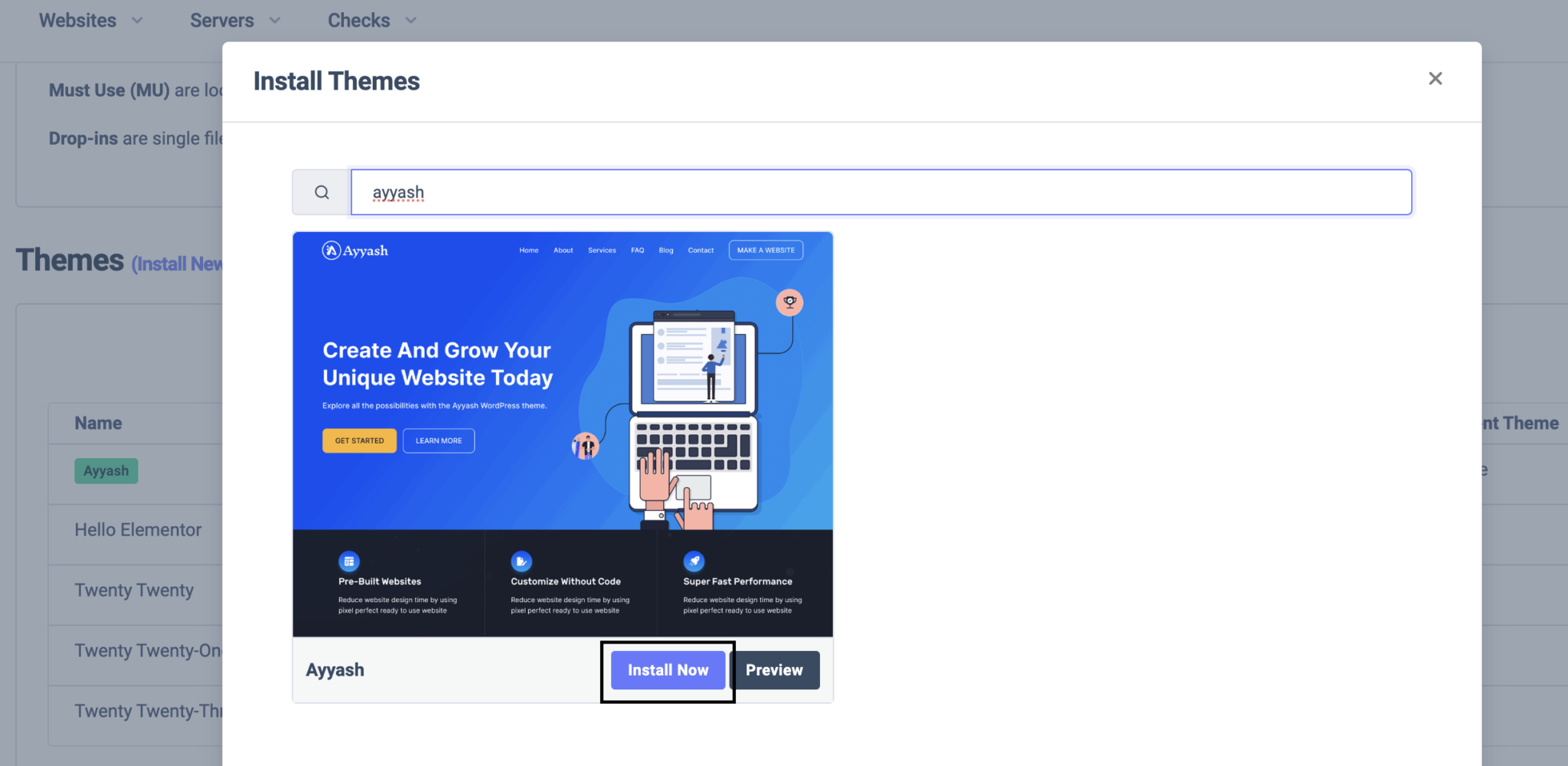The width and height of the screenshot is (1568, 766).
Task: Click the Install Themes dialog heading
Action: point(337,81)
